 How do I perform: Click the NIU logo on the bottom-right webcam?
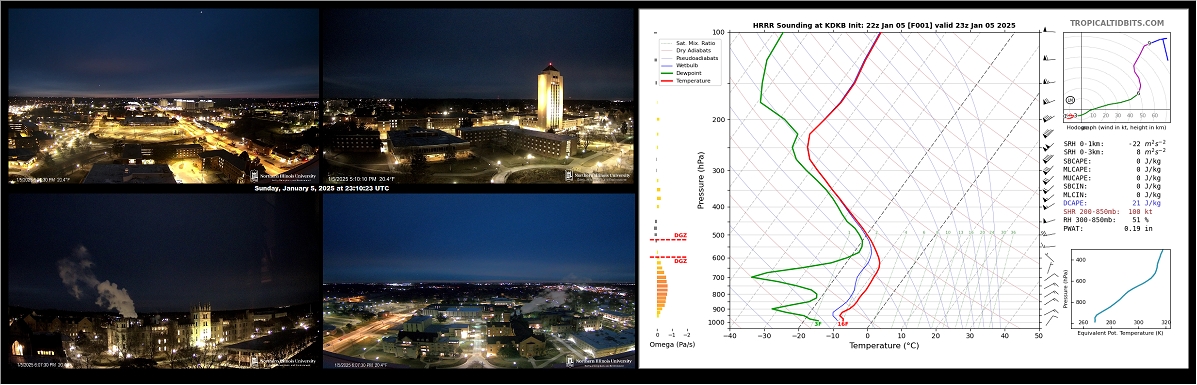598,361
